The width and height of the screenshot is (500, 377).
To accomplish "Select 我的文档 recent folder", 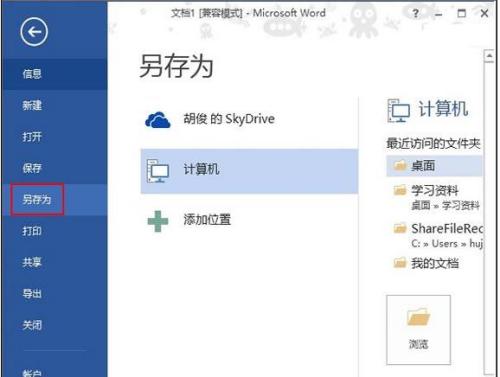I will [434, 263].
